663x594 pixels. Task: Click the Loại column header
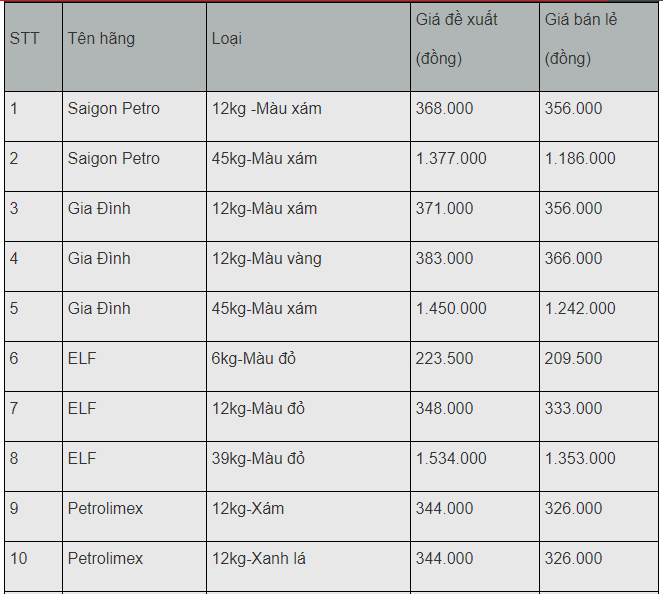click(308, 47)
